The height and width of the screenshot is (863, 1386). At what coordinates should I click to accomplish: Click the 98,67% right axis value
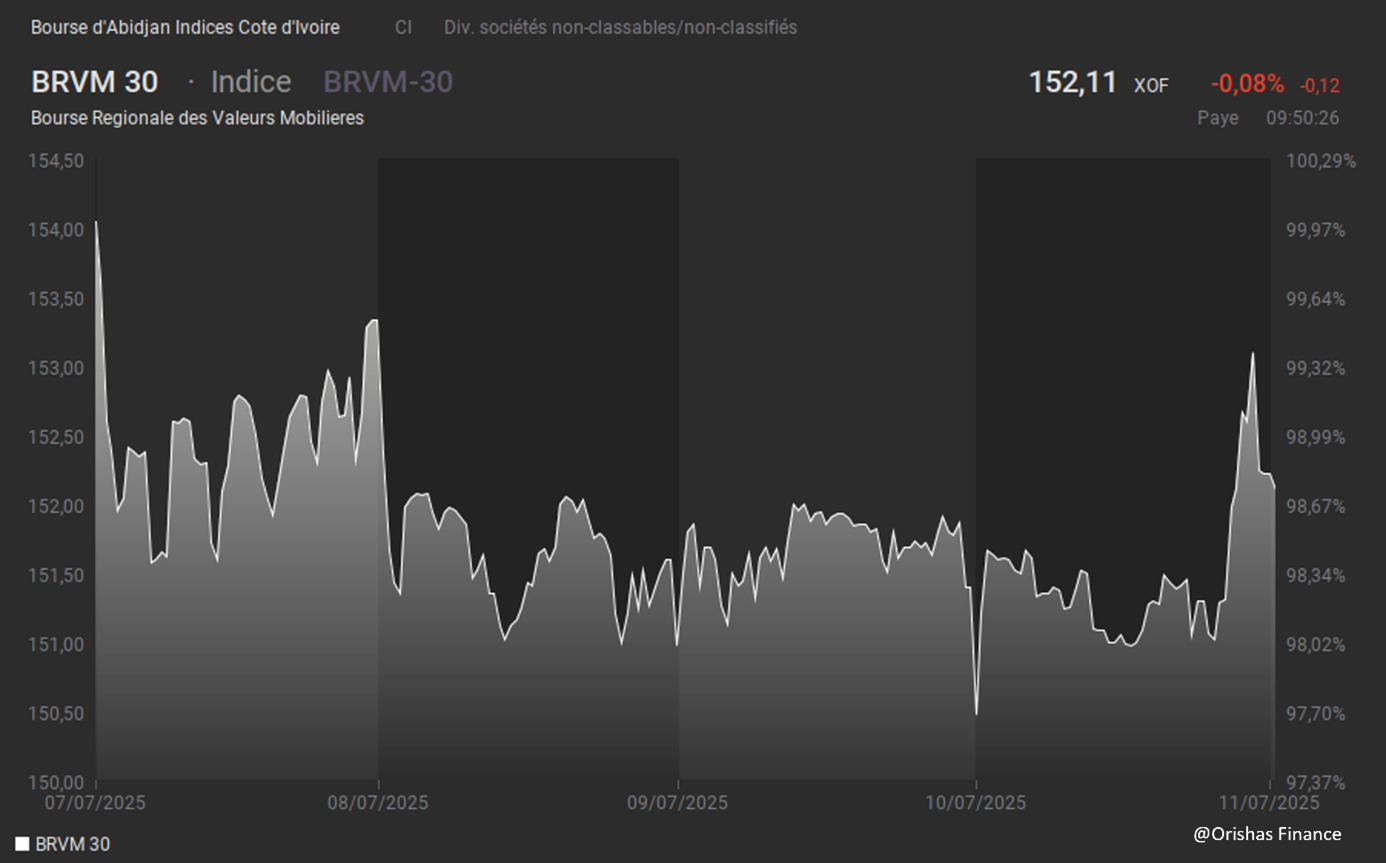click(x=1316, y=506)
